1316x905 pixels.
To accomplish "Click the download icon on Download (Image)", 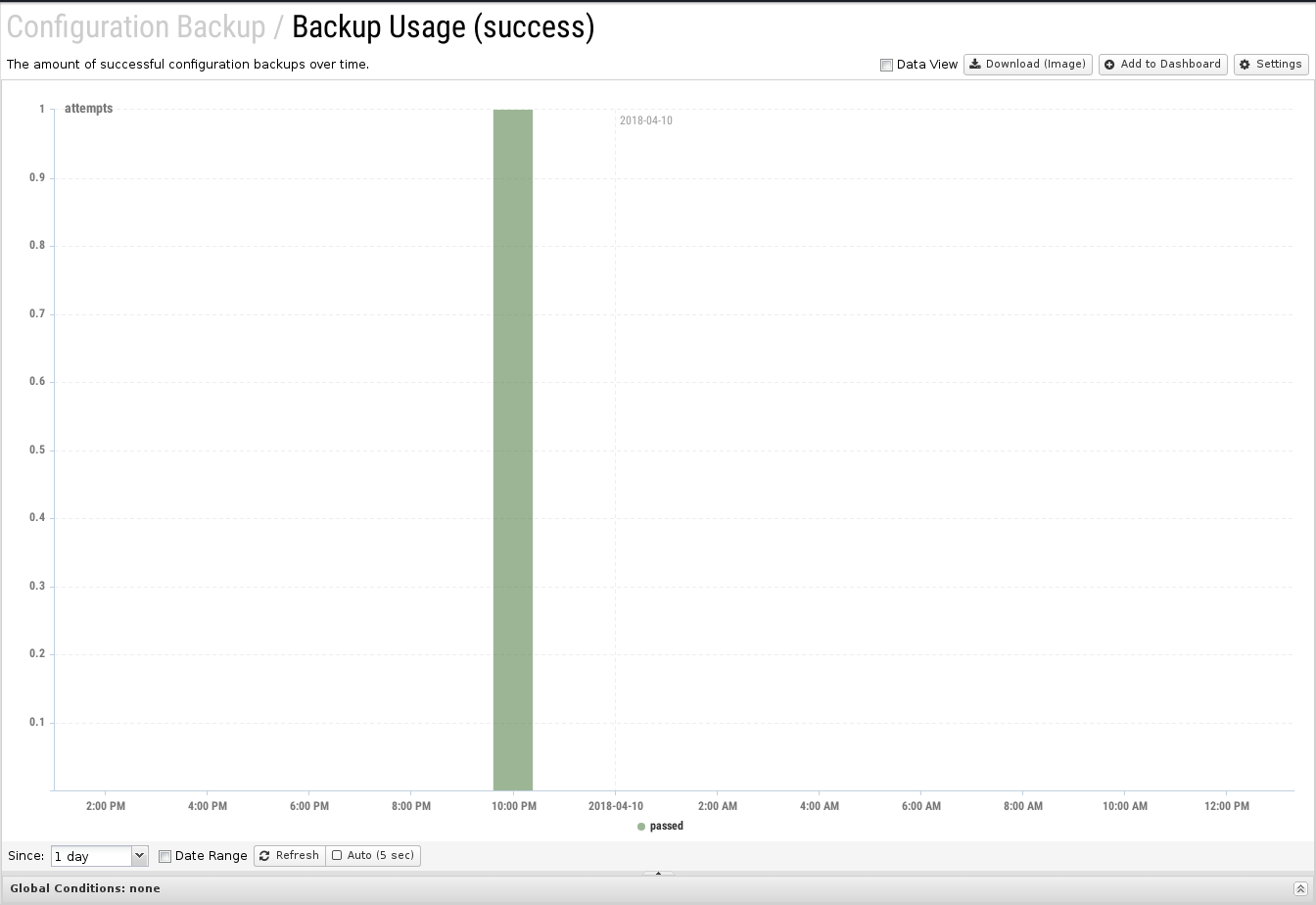I will point(975,65).
